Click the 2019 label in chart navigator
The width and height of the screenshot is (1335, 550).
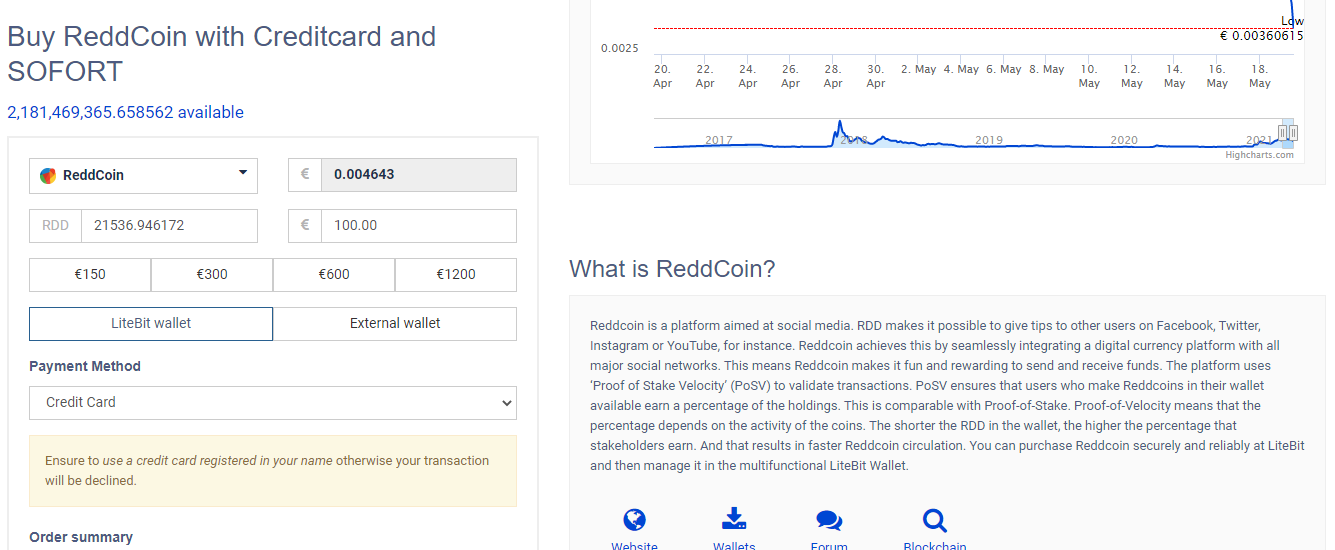tap(989, 140)
